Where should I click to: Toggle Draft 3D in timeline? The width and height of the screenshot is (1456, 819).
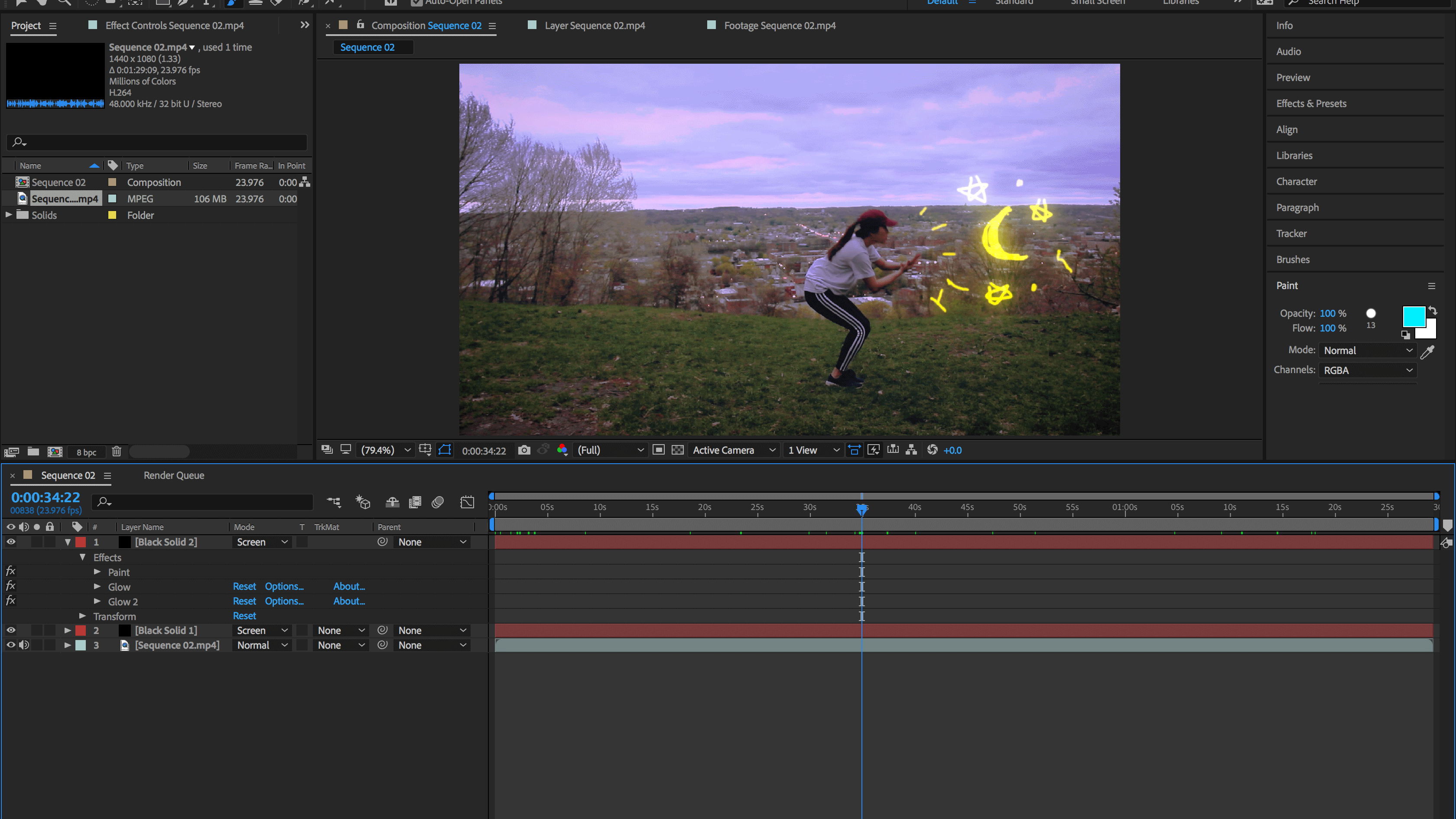click(x=363, y=502)
